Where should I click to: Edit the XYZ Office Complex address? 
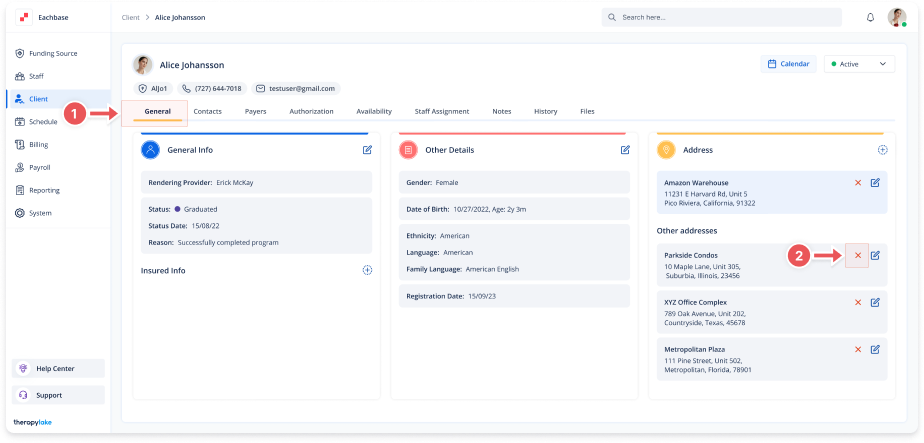coord(875,302)
